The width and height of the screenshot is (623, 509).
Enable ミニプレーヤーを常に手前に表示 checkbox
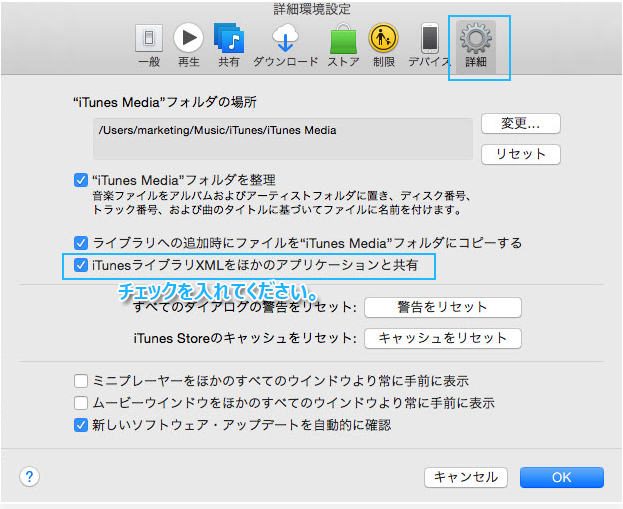81,381
